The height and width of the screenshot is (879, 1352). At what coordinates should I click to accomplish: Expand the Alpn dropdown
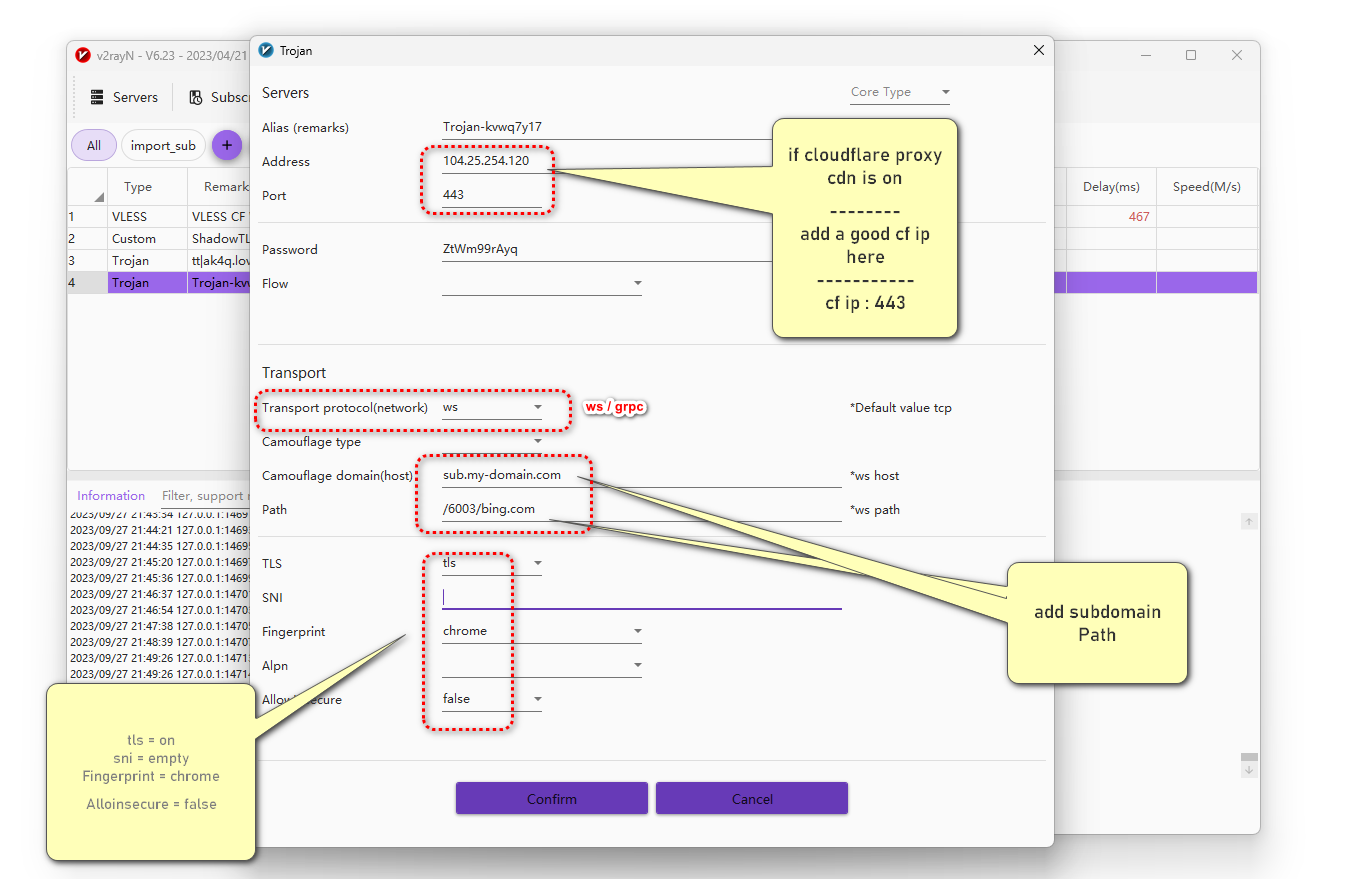point(542,666)
